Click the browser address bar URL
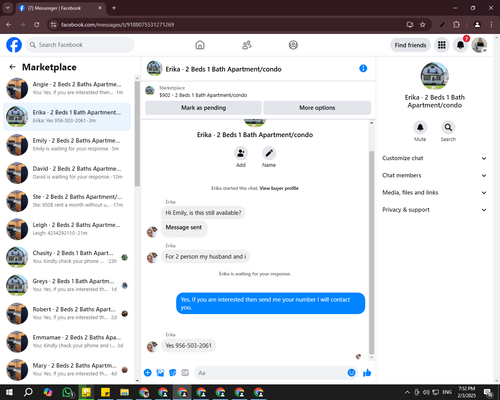The width and height of the screenshot is (500, 400). click(x=117, y=25)
